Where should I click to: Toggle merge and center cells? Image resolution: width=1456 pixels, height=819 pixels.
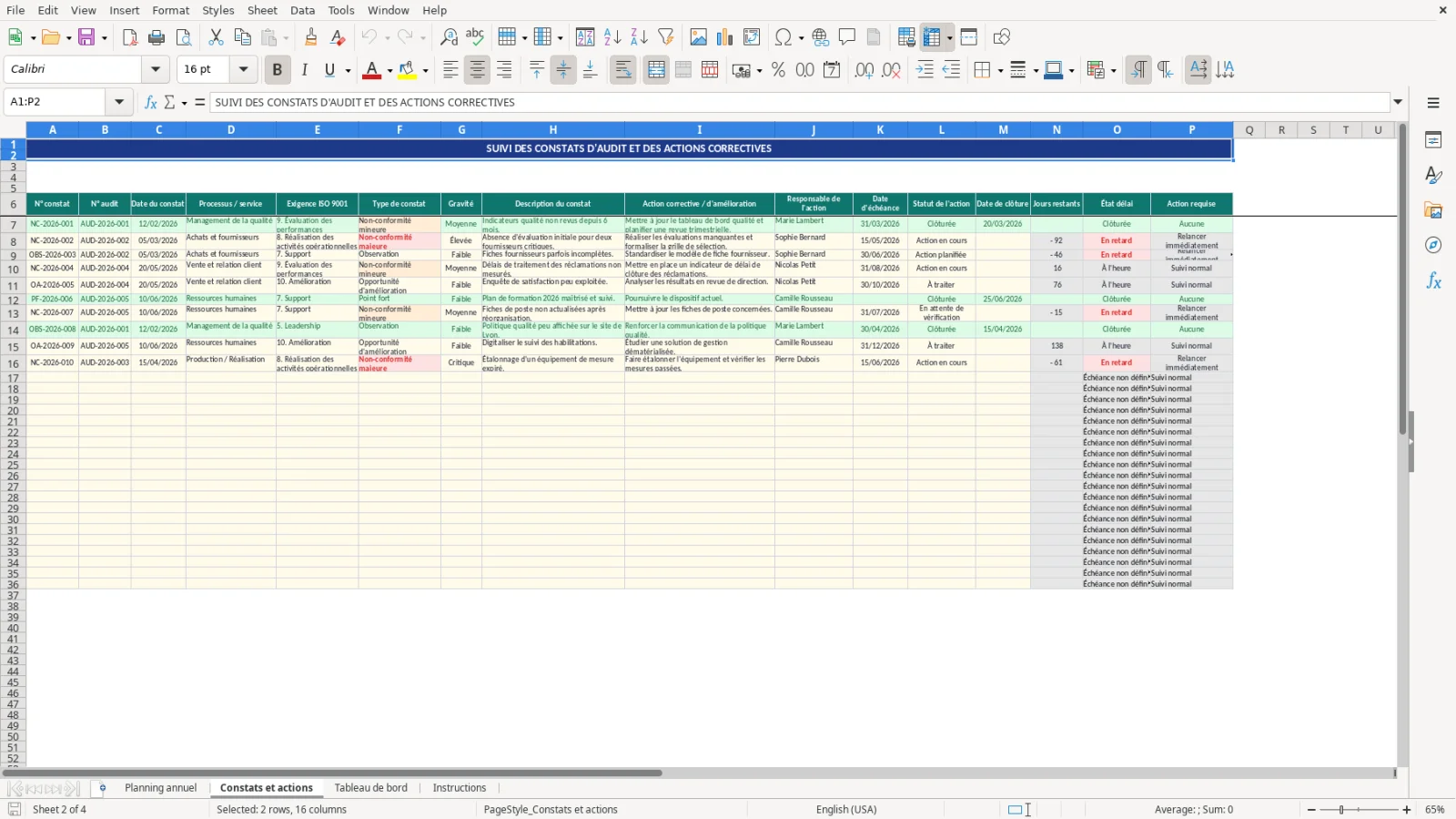656,70
